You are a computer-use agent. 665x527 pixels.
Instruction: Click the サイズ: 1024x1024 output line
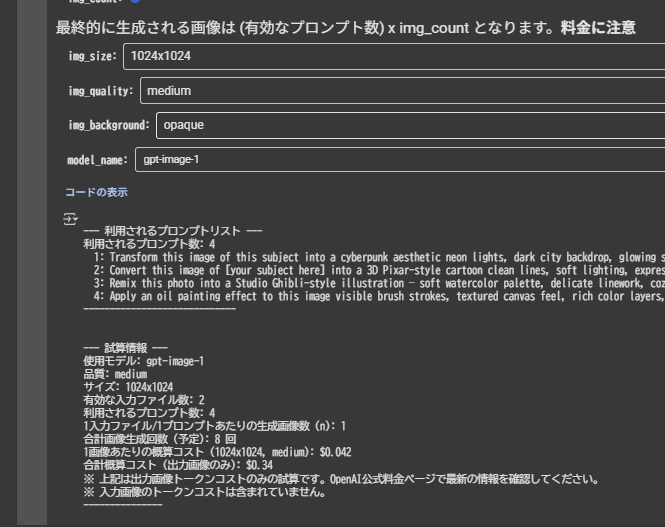click(x=128, y=387)
